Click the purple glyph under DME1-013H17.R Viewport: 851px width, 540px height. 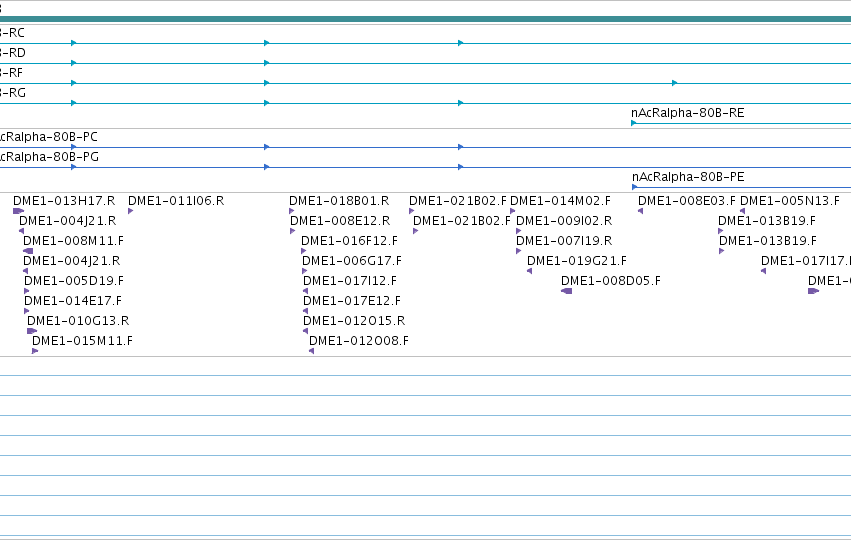18,211
